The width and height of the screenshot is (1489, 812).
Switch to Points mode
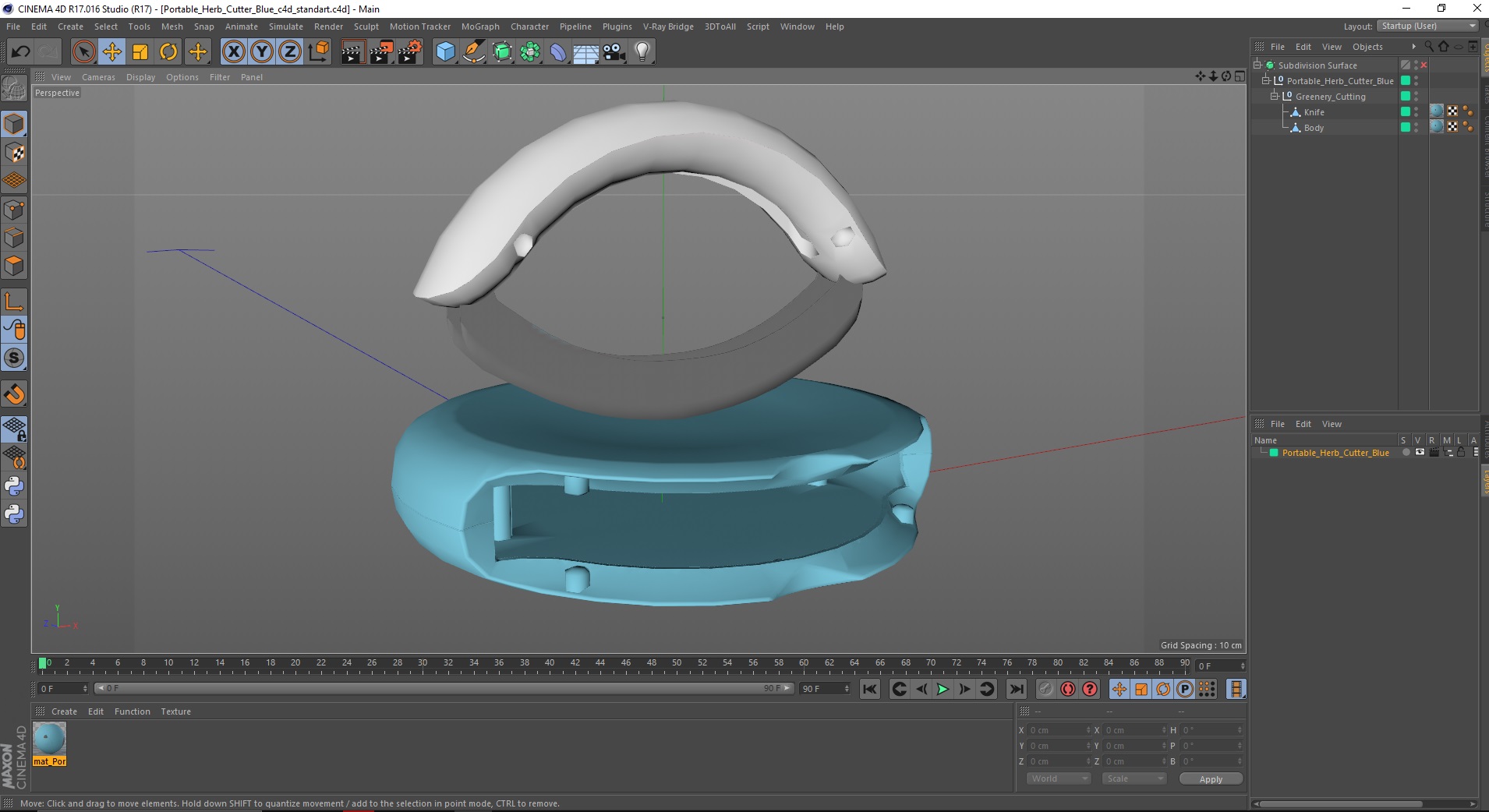[x=14, y=210]
